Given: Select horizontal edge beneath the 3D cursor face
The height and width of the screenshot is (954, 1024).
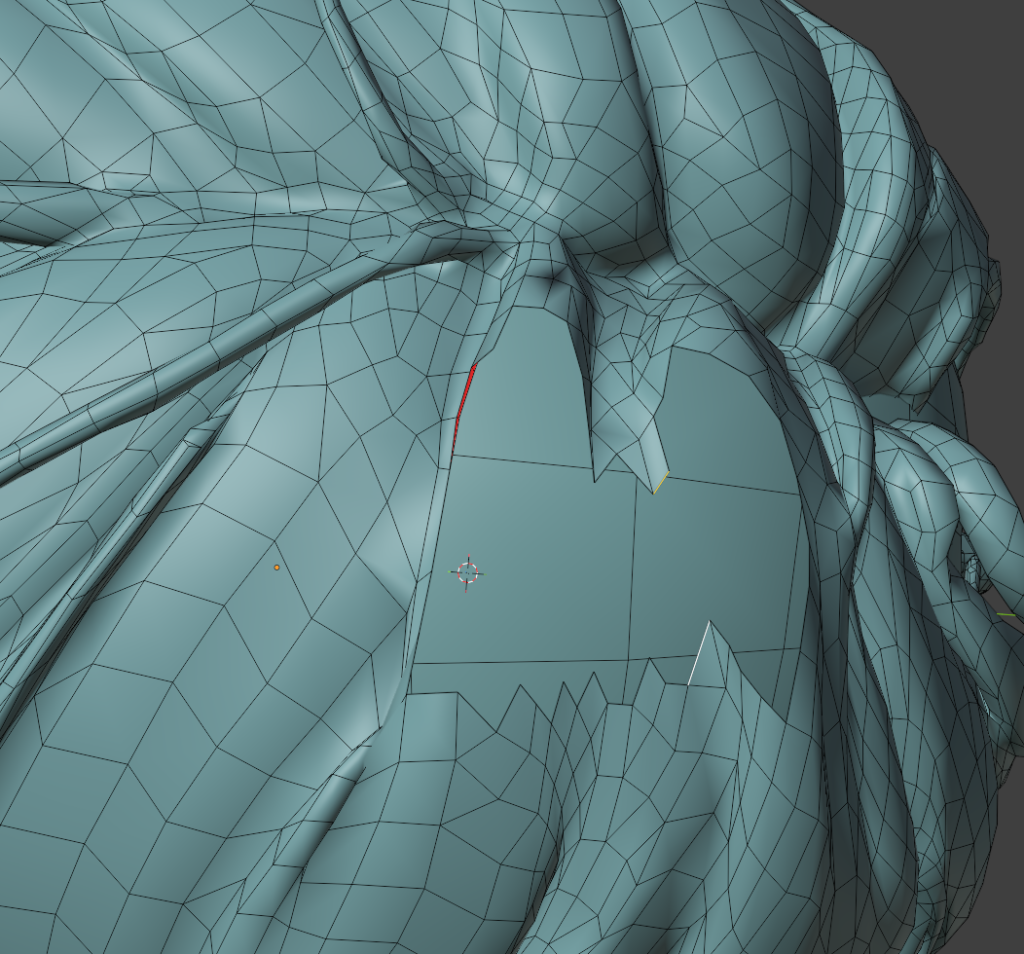Looking at the screenshot, I should pos(520,661).
